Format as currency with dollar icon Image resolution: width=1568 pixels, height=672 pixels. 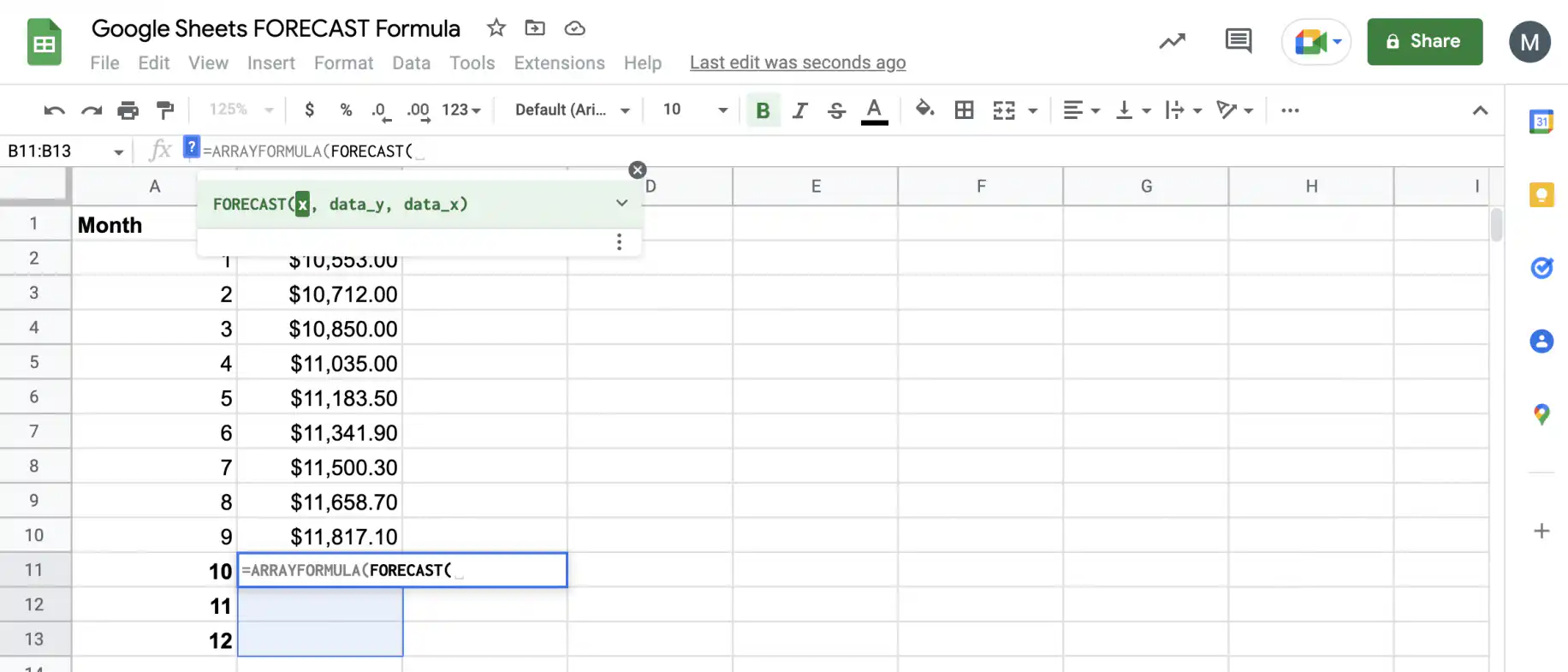coord(310,110)
